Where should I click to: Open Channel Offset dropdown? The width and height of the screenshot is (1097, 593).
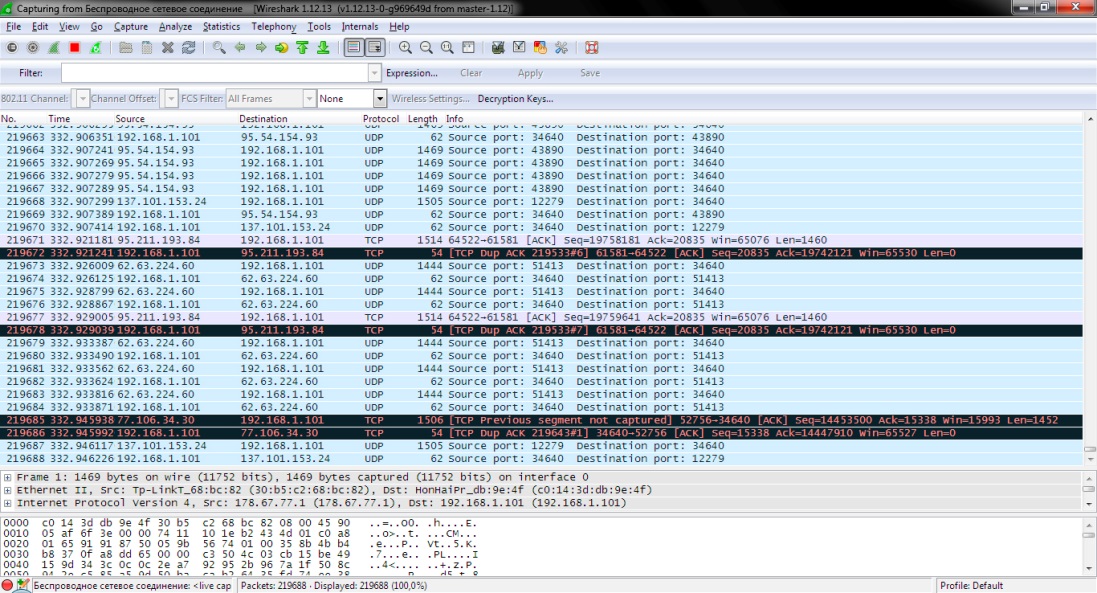[171, 99]
